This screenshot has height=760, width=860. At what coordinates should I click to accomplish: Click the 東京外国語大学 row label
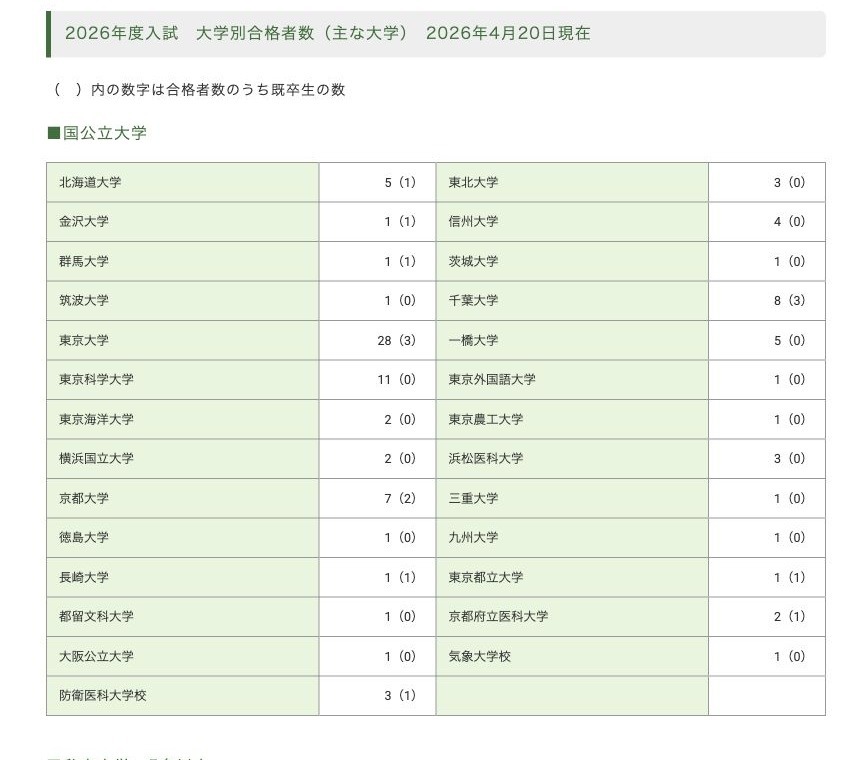point(492,379)
